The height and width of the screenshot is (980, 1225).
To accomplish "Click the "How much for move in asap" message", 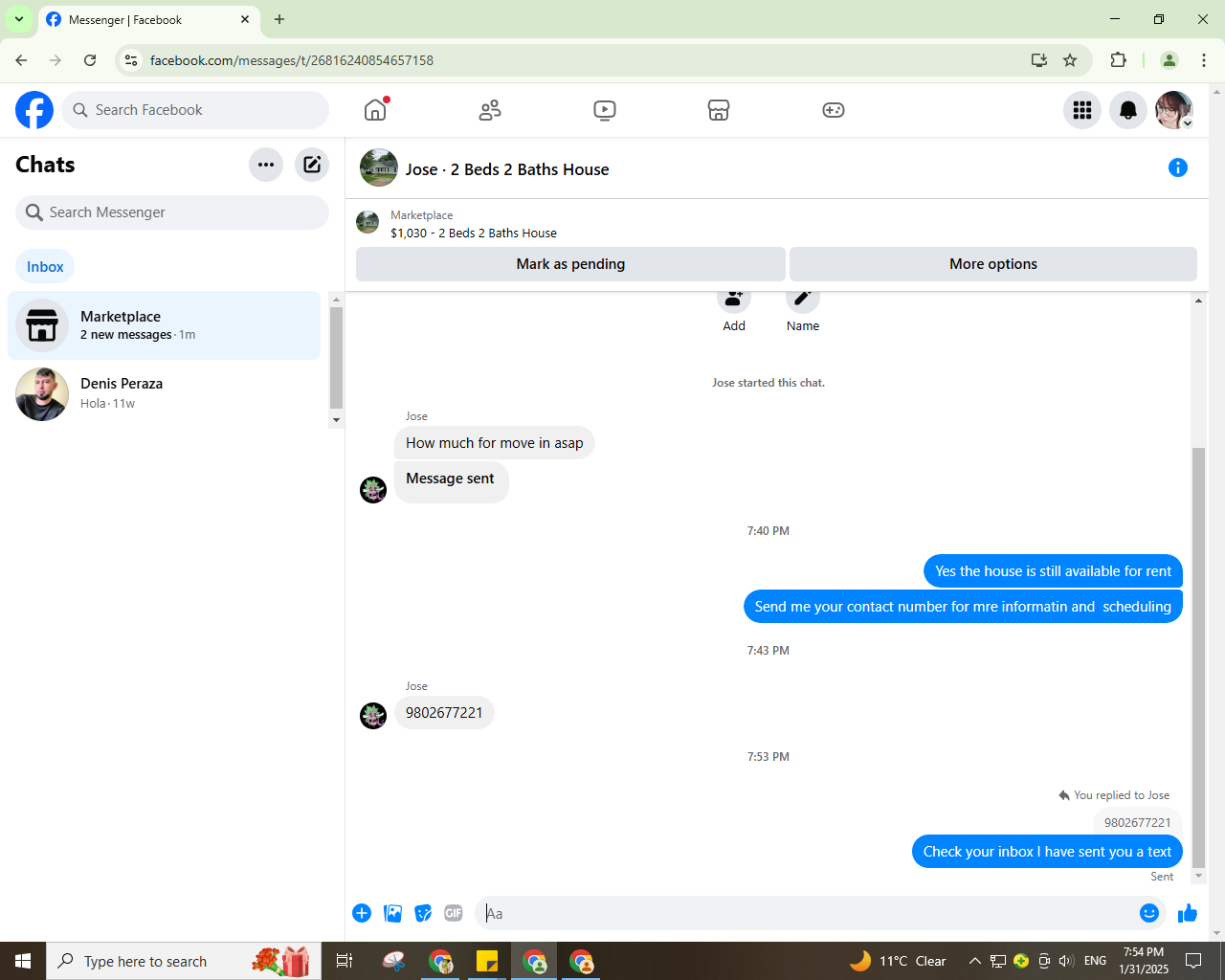I will (494, 443).
